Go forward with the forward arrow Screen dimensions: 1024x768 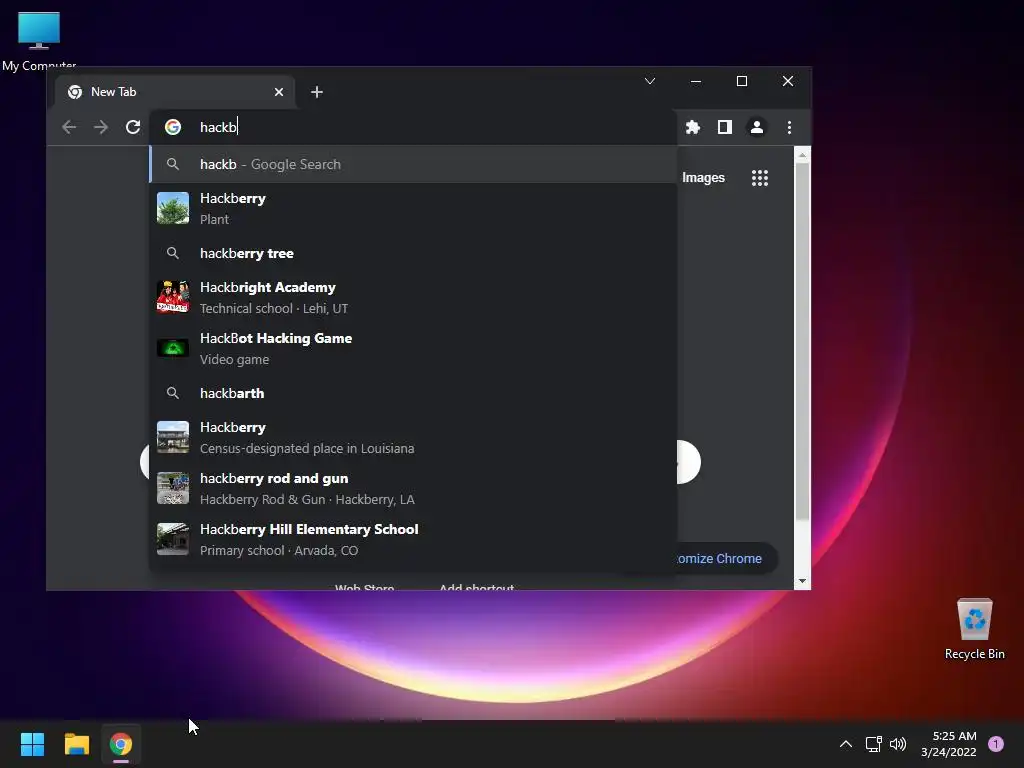coord(101,127)
